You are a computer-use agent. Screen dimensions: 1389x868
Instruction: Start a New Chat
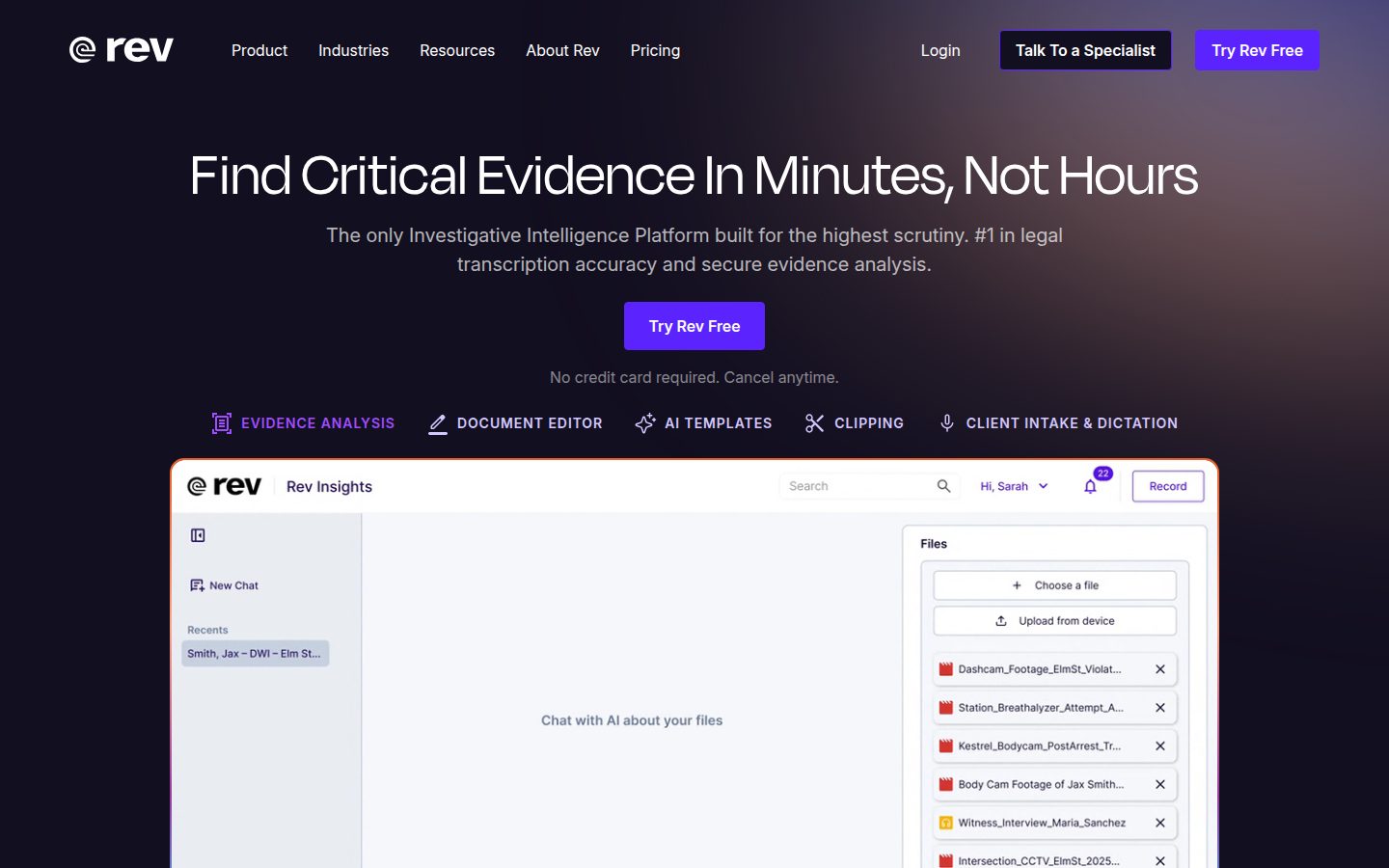pyautogui.click(x=225, y=585)
